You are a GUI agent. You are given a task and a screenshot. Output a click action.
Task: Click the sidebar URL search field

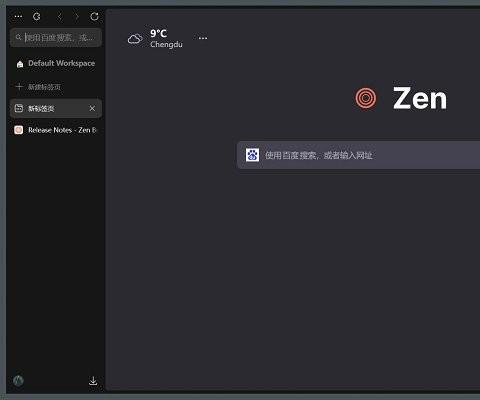pos(56,37)
